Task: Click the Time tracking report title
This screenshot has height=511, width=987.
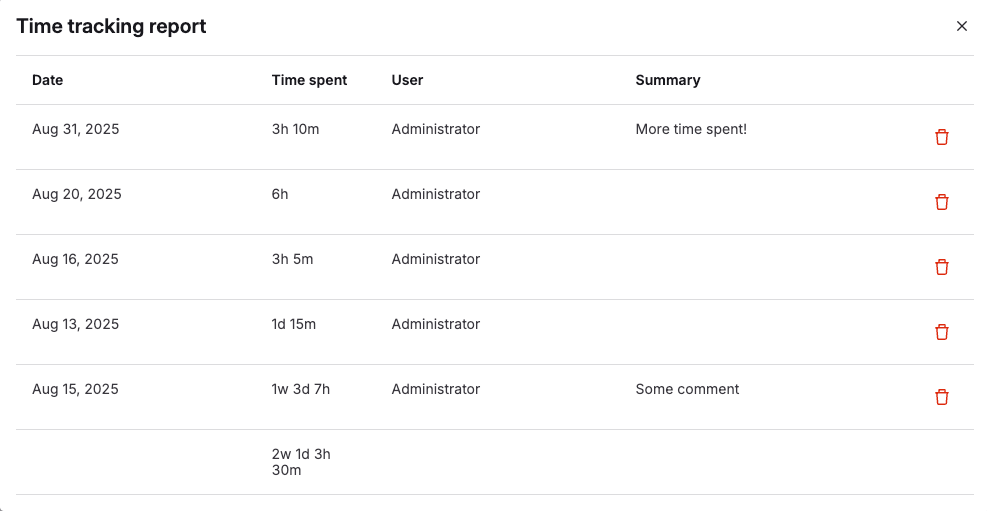Action: [111, 27]
